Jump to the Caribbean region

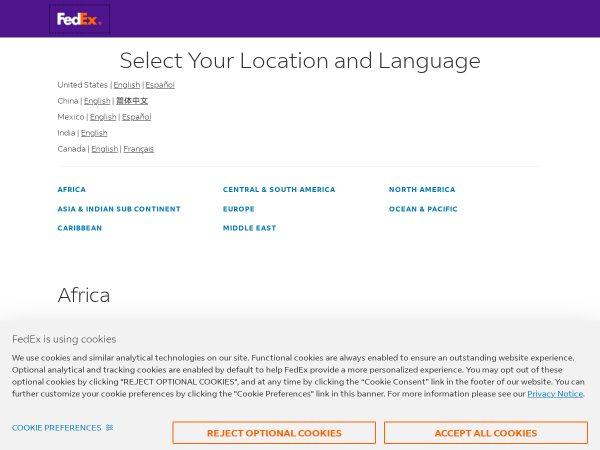80,228
